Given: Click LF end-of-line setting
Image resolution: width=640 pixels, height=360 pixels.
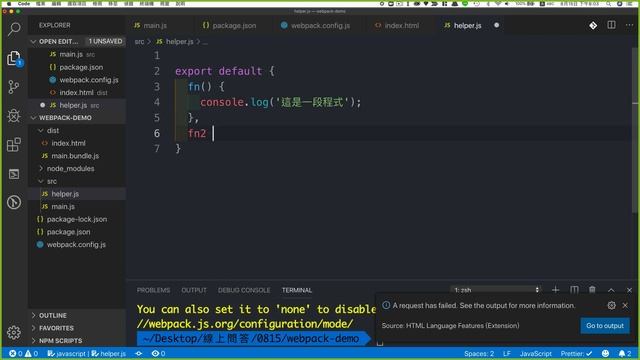Looking at the screenshot, I should [x=507, y=353].
